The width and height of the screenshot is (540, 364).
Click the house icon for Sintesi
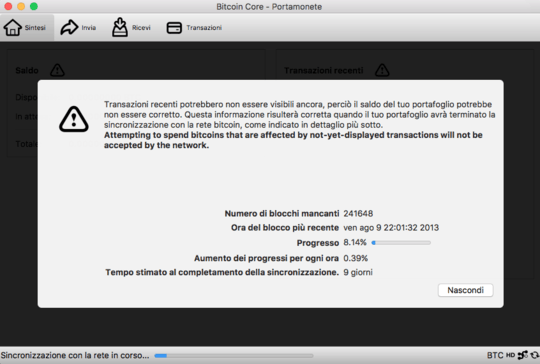13,28
